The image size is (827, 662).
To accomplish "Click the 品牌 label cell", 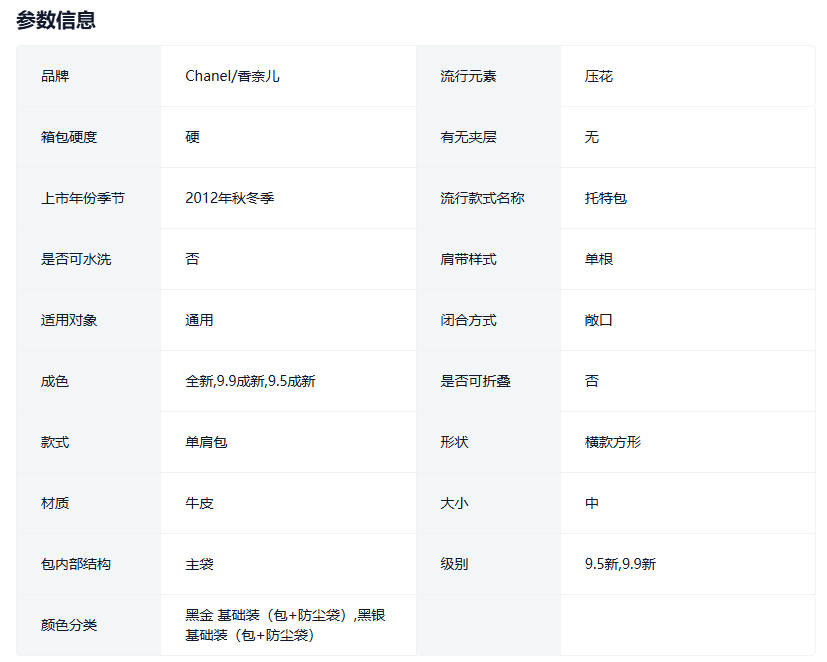I will tap(55, 76).
